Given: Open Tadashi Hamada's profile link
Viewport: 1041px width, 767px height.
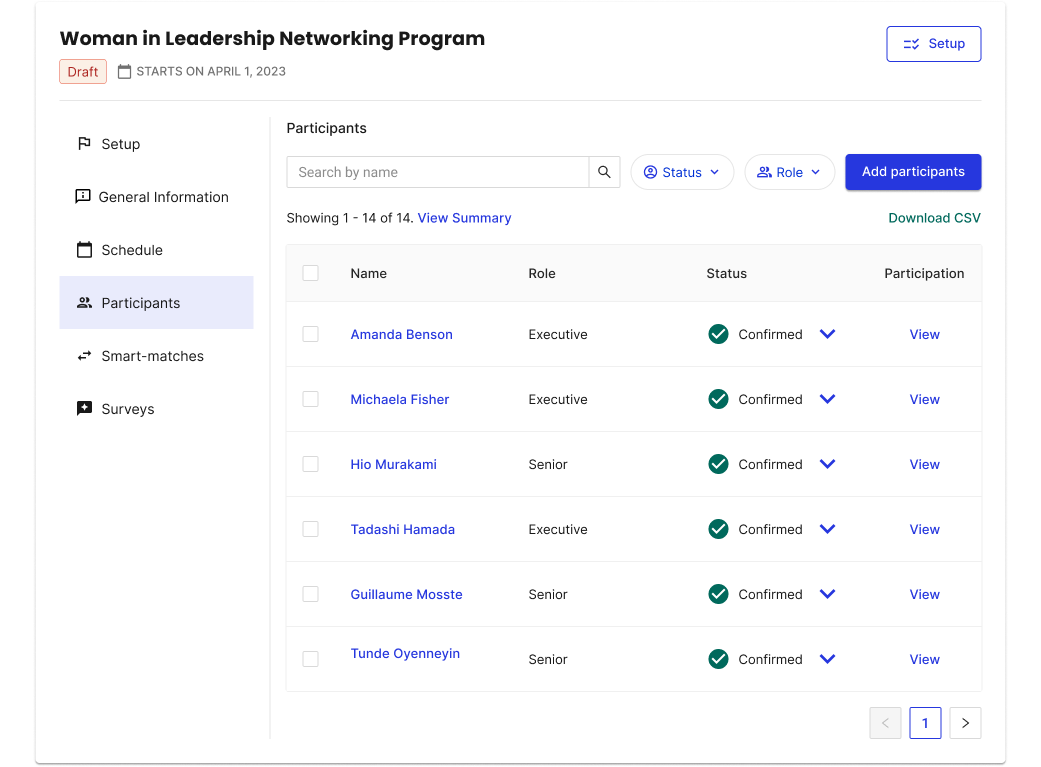Looking at the screenshot, I should pos(402,529).
